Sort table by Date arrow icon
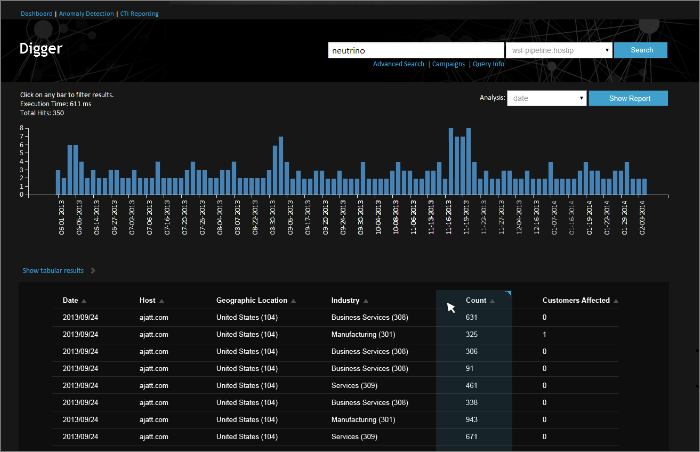 84,301
